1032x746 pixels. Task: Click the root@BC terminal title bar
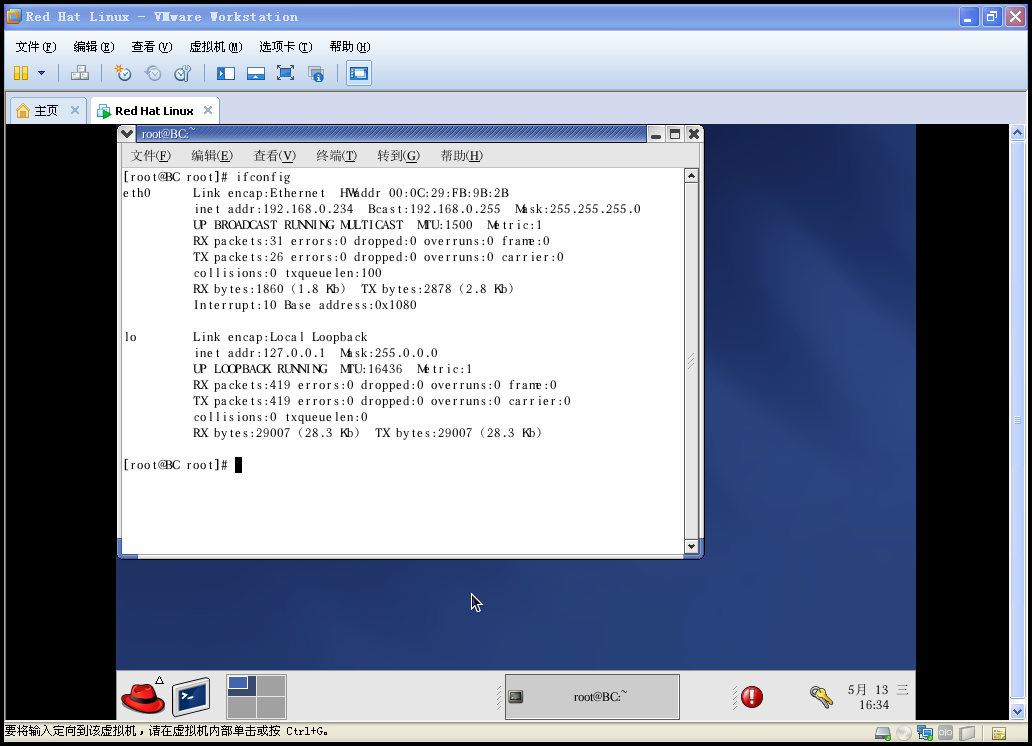click(391, 134)
